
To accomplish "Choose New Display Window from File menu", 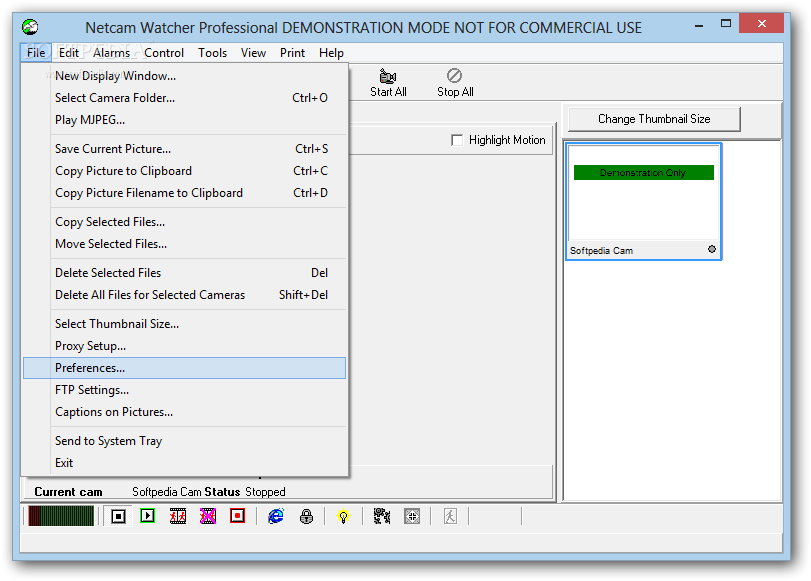I will point(185,76).
